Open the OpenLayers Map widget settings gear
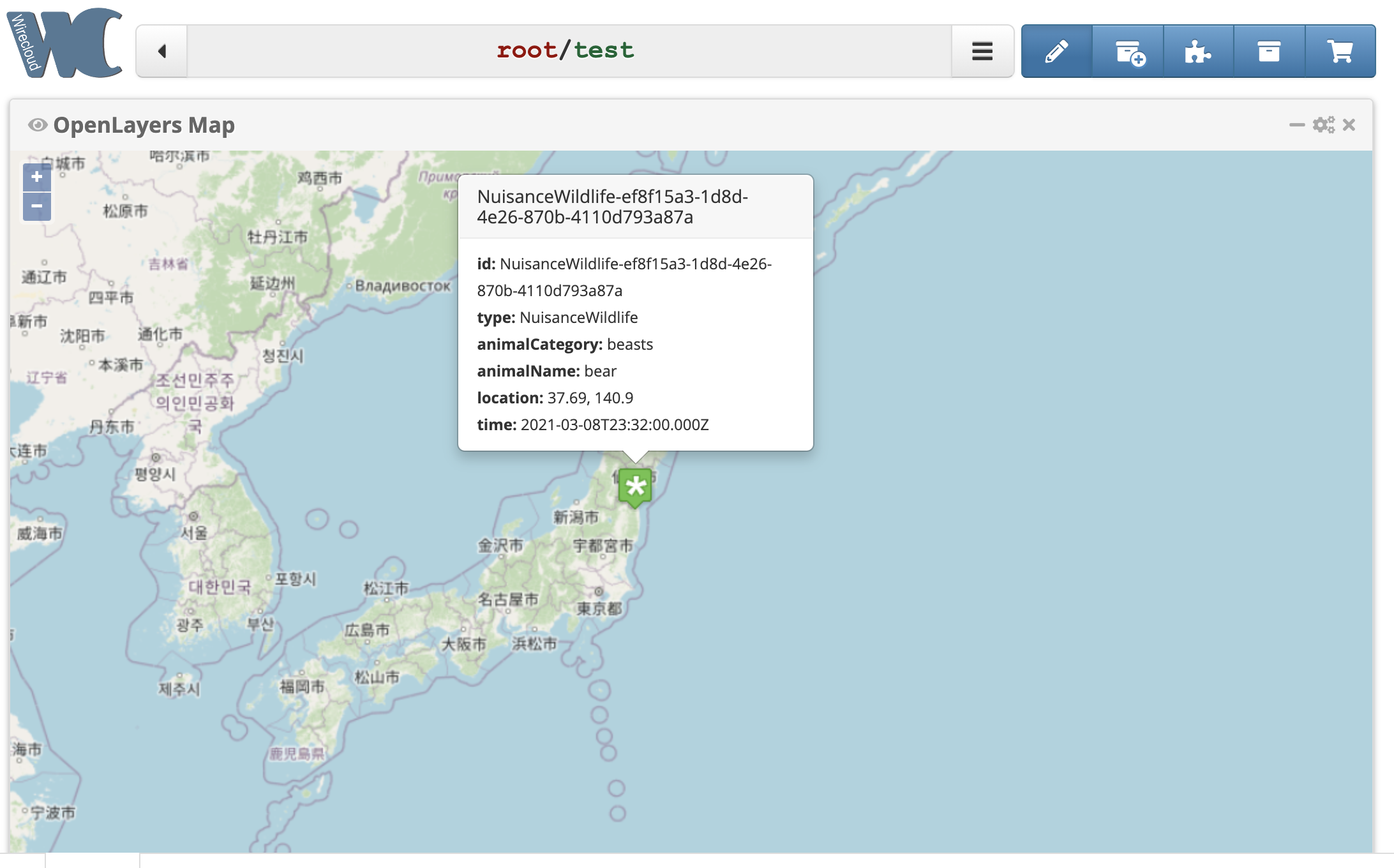This screenshot has height=868, width=1394. click(x=1324, y=125)
